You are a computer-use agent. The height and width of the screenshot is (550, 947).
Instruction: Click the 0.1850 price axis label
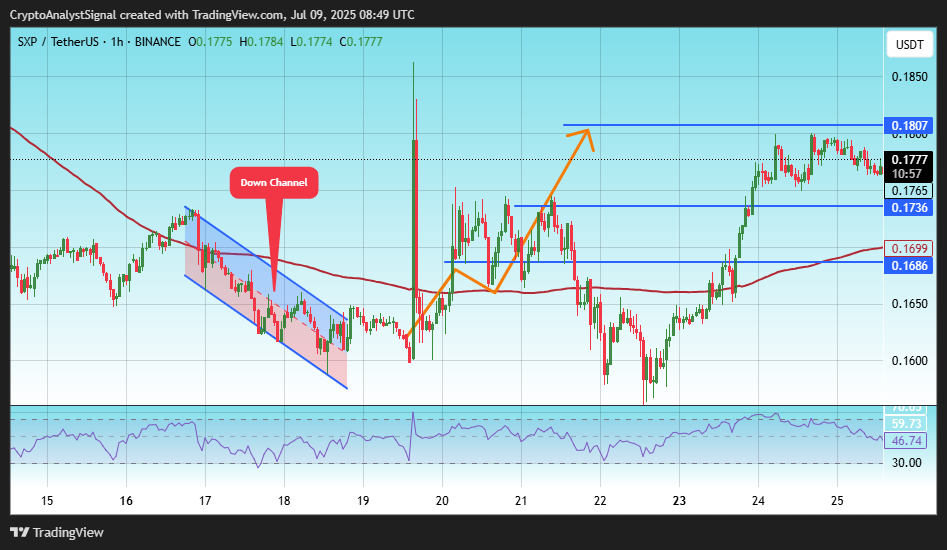pyautogui.click(x=909, y=77)
